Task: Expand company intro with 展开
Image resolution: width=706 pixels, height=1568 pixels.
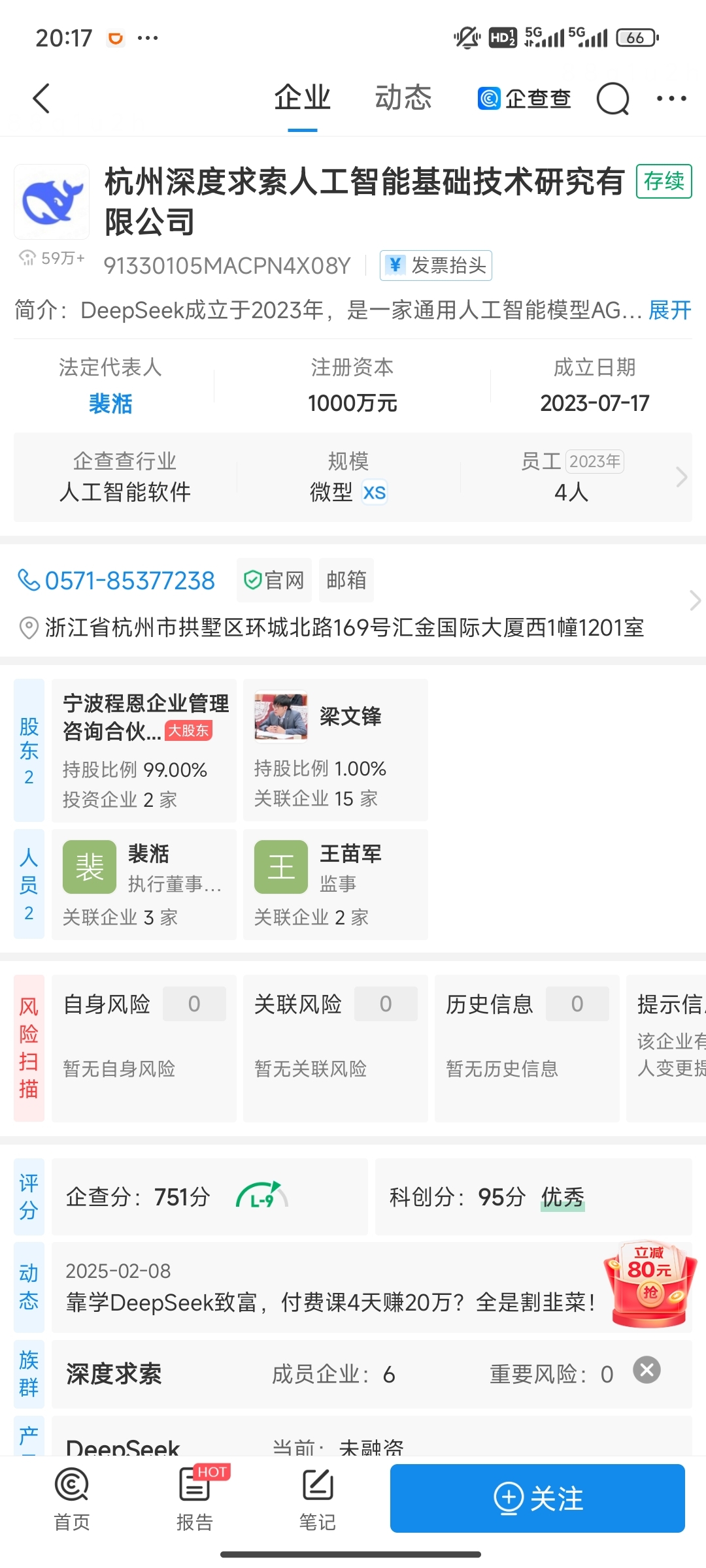Action: [x=670, y=310]
